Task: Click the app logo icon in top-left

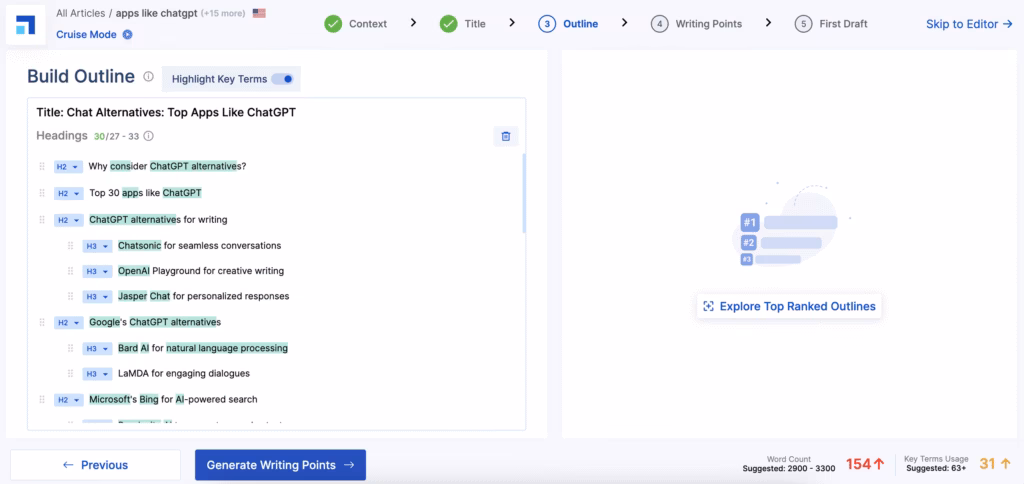Action: pos(25,24)
